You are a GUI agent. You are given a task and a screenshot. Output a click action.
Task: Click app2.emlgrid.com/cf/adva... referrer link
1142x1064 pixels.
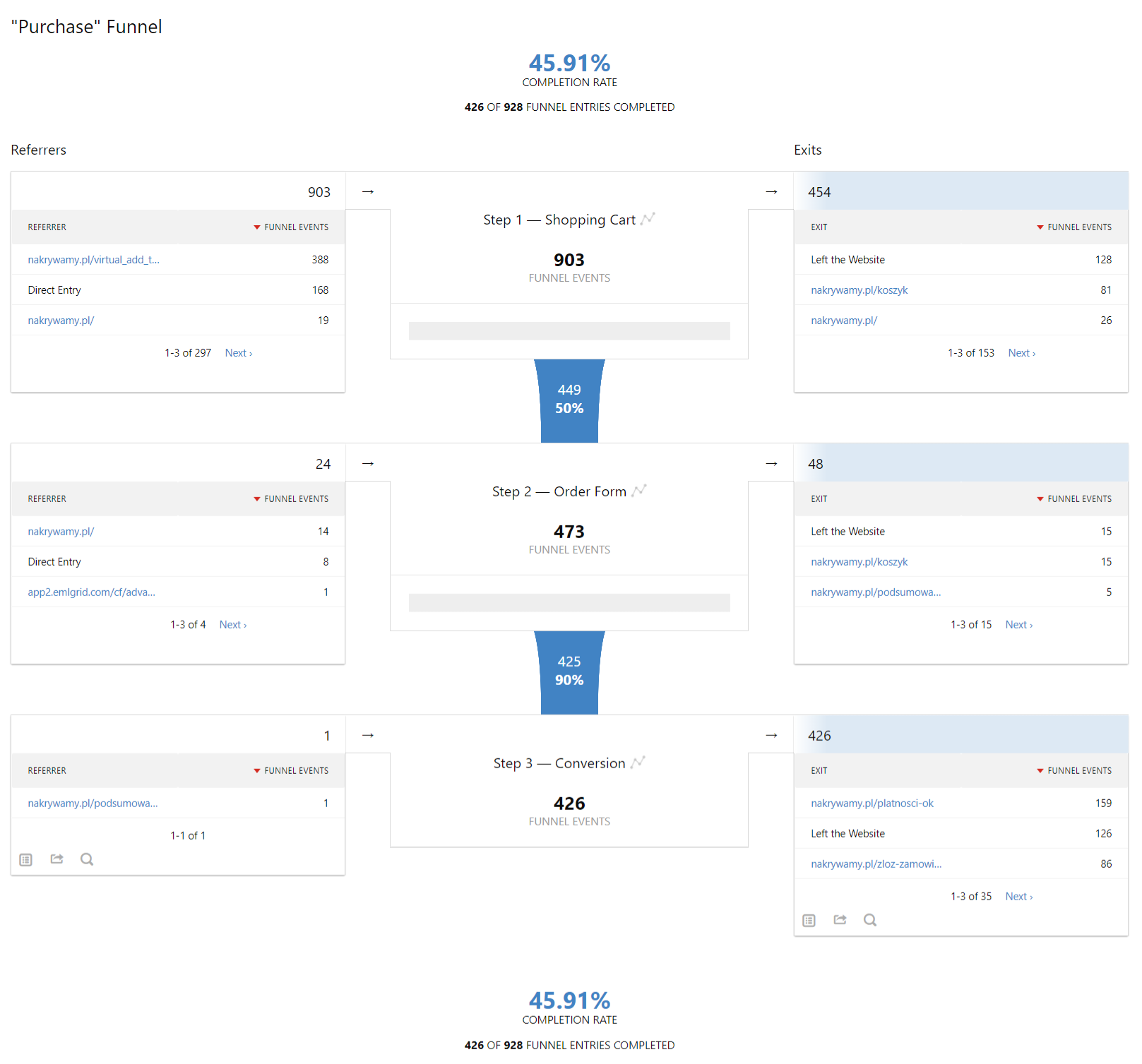click(x=91, y=592)
